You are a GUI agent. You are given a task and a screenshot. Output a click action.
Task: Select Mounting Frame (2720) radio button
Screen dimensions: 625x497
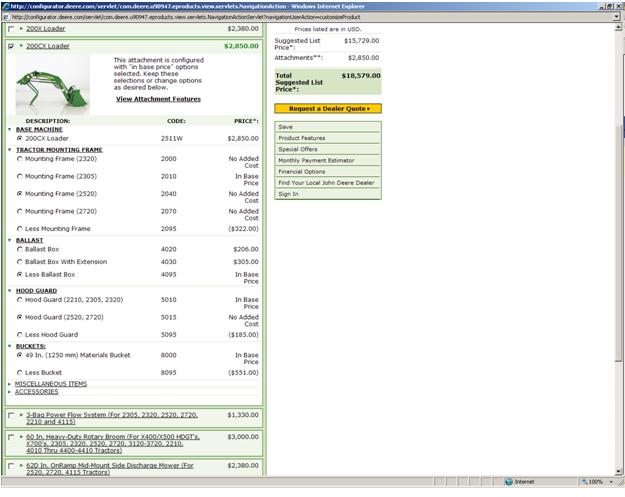click(x=20, y=212)
